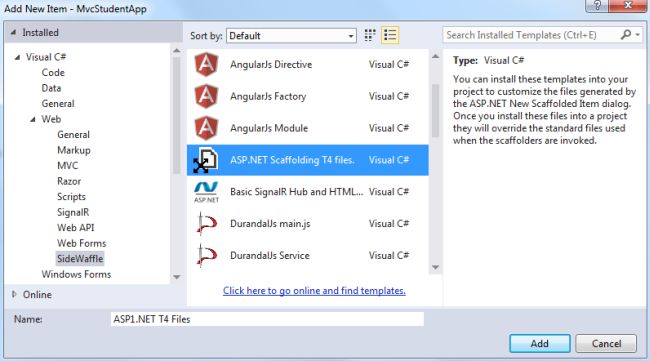Select the Razor category
Viewport: 650px width, 361px height.
coord(69,181)
